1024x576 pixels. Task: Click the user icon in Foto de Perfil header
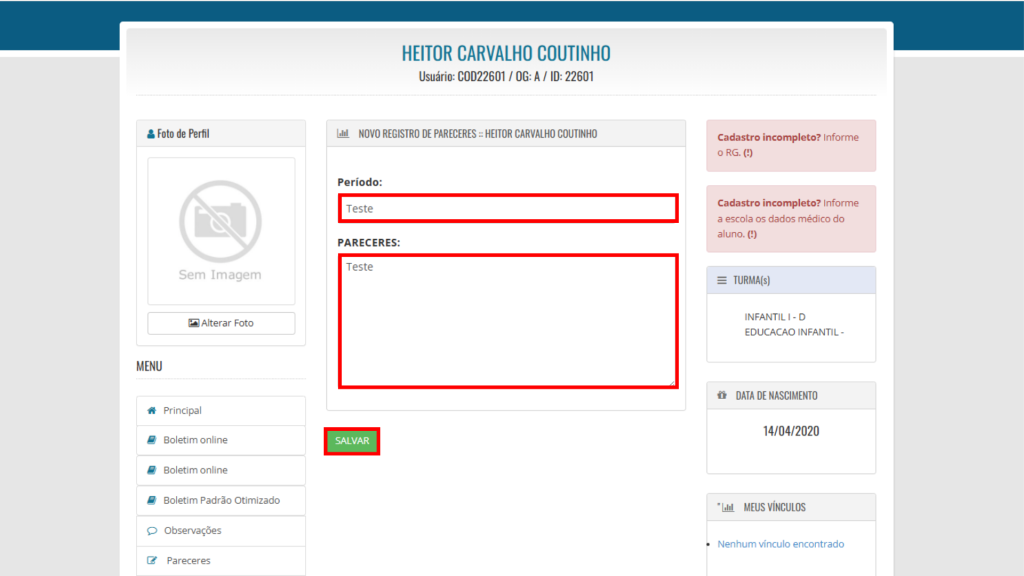[150, 134]
